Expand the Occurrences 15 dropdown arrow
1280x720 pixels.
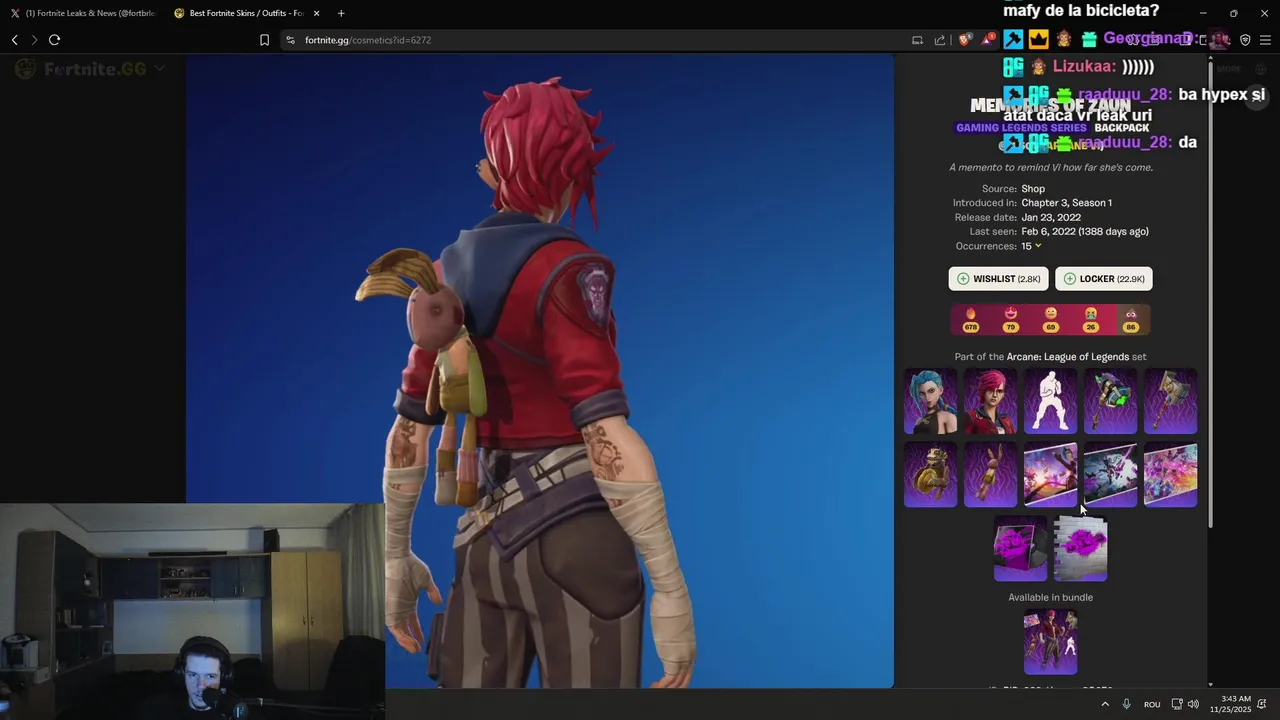1038,246
